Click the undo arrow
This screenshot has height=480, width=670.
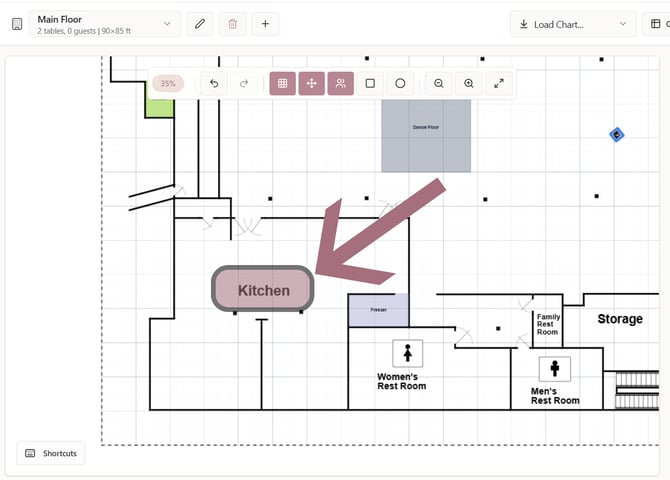[214, 84]
